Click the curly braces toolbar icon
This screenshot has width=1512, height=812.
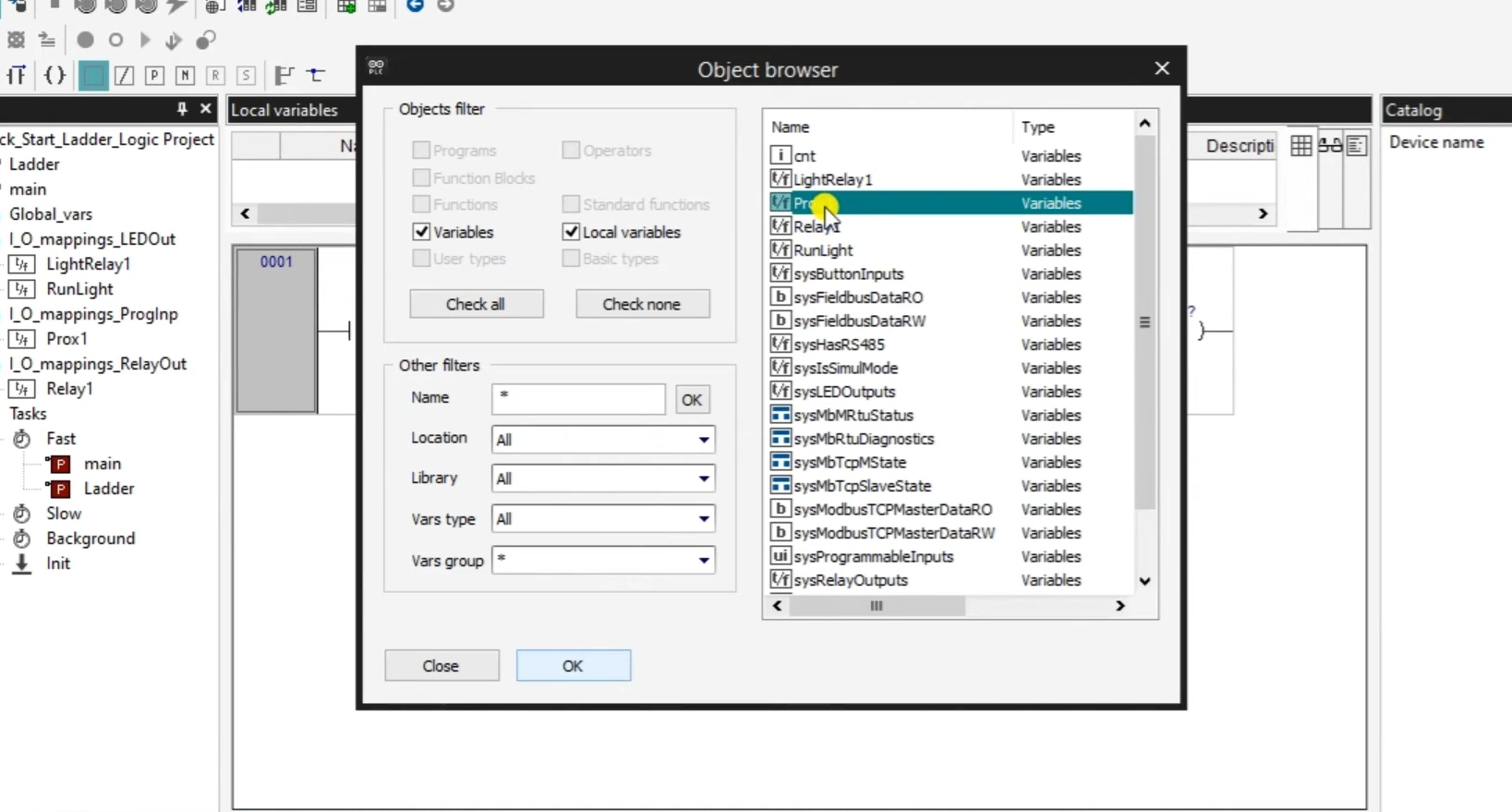[x=54, y=76]
